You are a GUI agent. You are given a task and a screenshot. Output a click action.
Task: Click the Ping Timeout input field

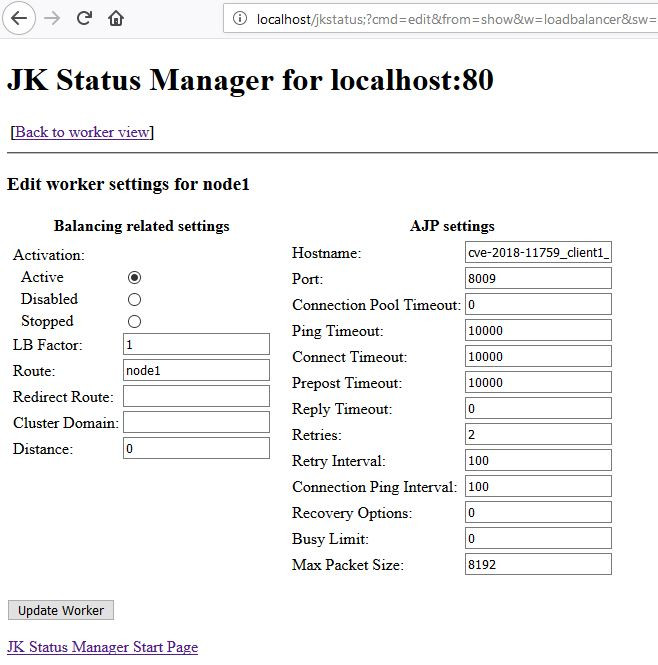[538, 330]
